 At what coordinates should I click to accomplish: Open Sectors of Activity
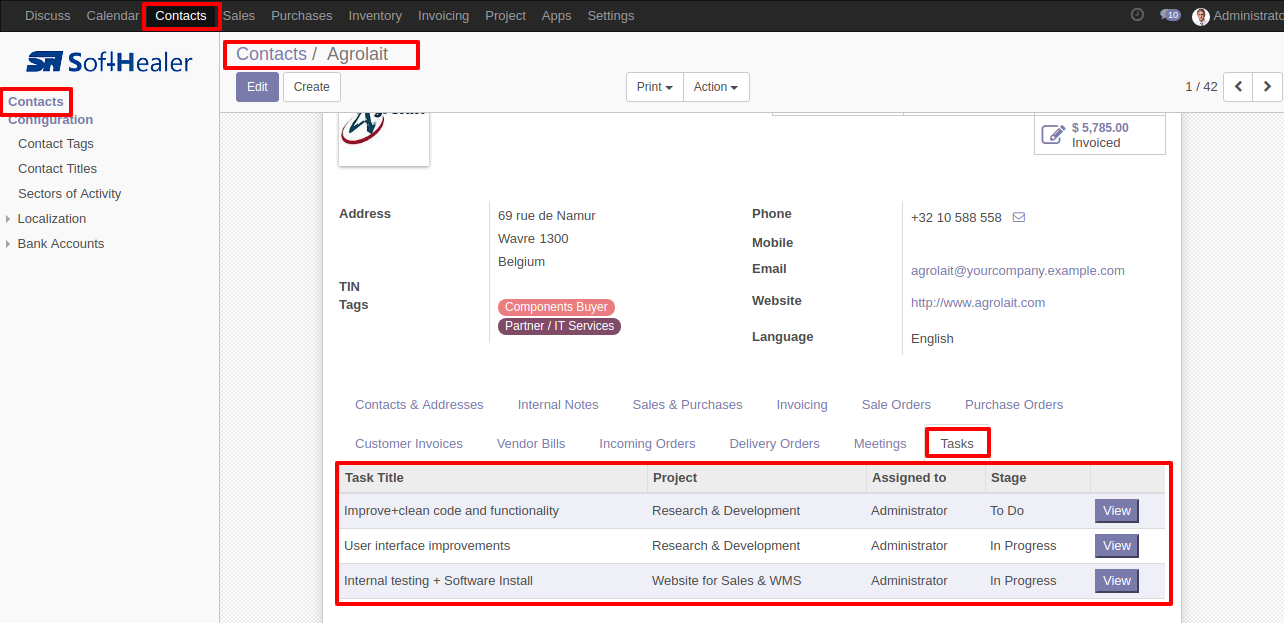point(70,194)
